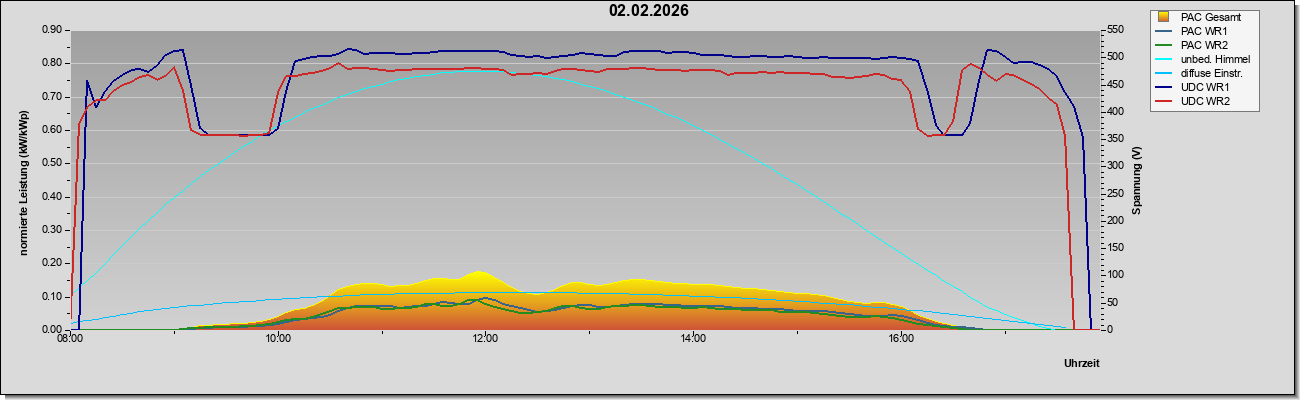1300x400 pixels.
Task: Click the Uhrzeit axis title
Action: pyautogui.click(x=1082, y=364)
